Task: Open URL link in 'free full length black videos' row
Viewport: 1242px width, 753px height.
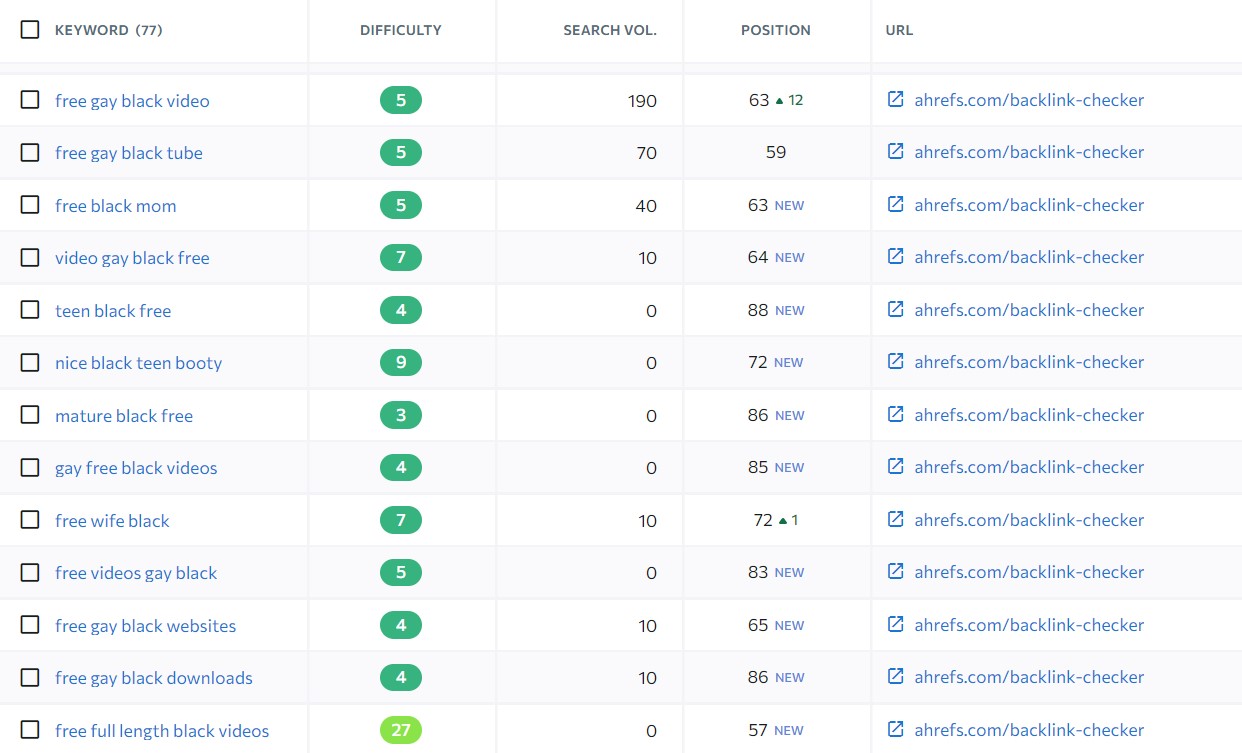Action: click(x=1029, y=730)
